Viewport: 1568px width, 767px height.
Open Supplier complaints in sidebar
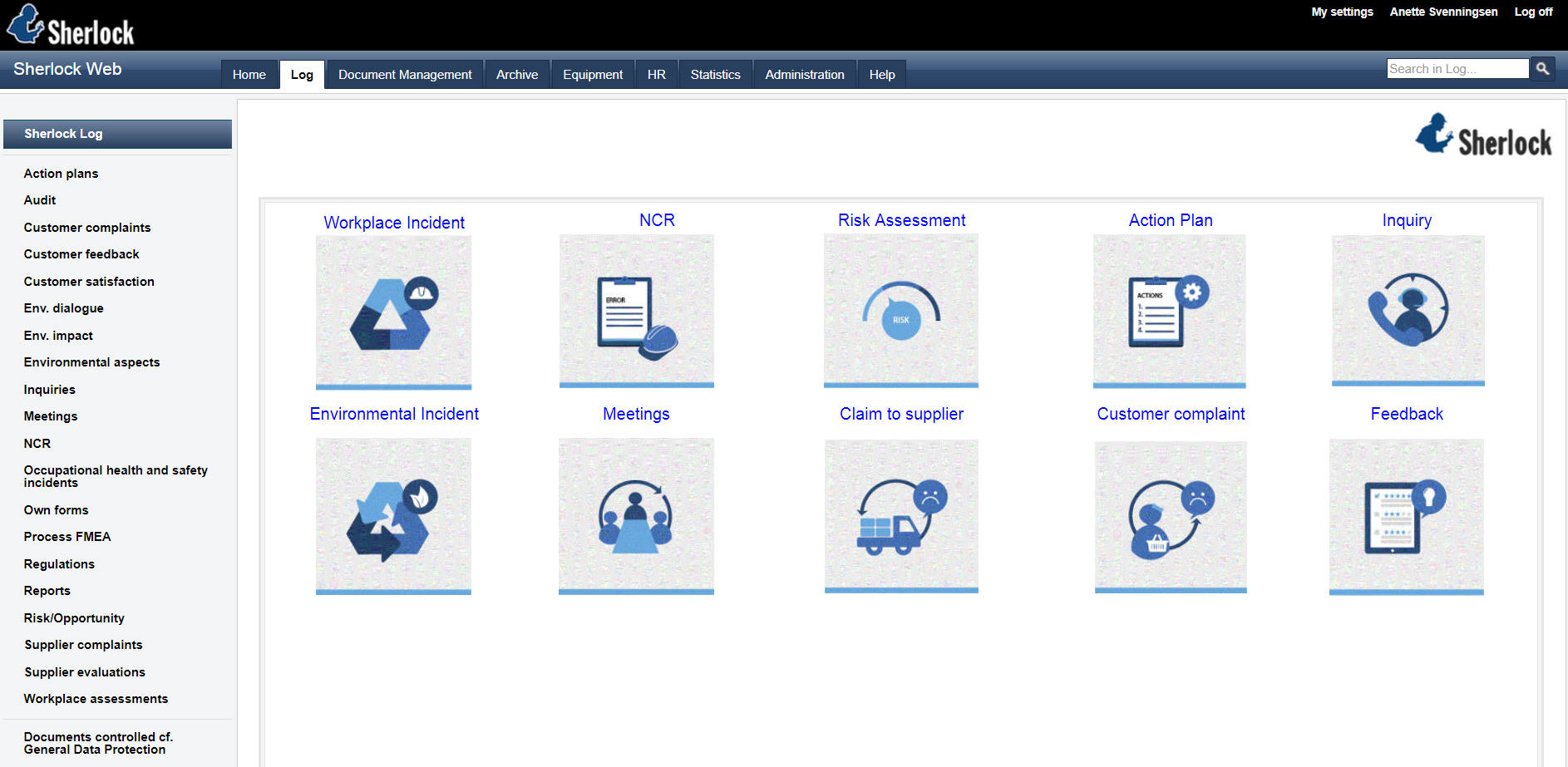[83, 645]
